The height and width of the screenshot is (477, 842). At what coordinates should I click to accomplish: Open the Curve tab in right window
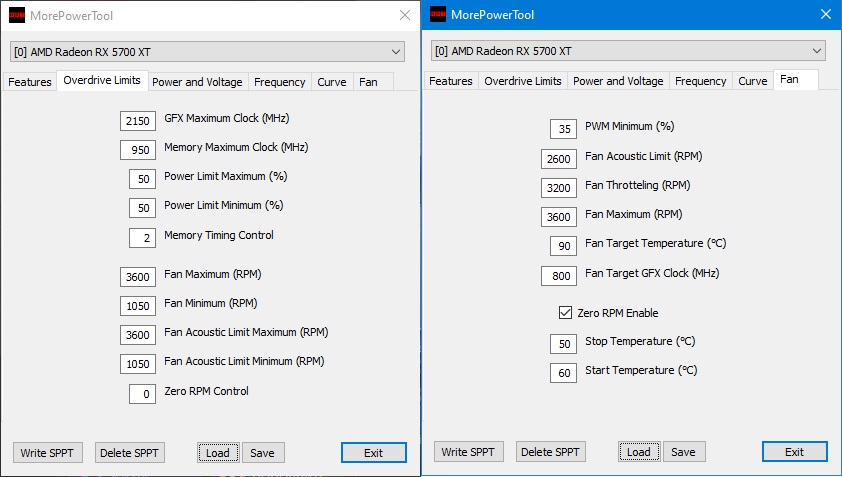tap(753, 81)
